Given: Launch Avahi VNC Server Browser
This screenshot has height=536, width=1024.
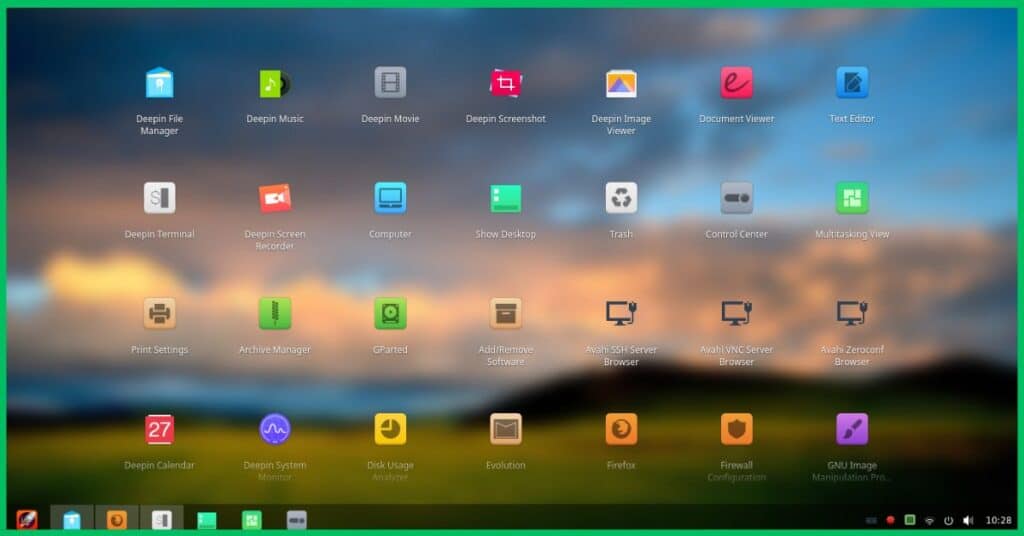Looking at the screenshot, I should [737, 313].
